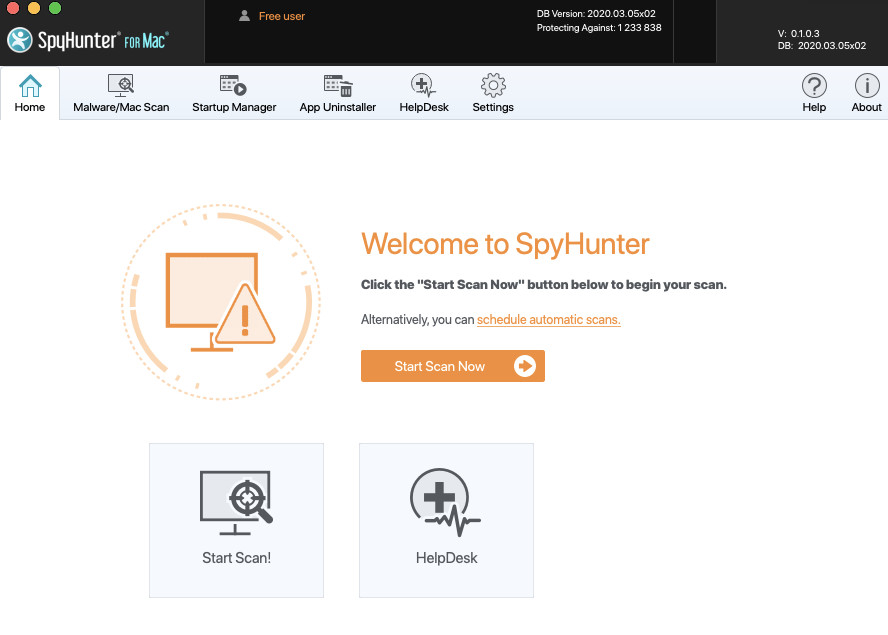Follow the schedule automatic scans link
The height and width of the screenshot is (635, 888).
[x=548, y=319]
